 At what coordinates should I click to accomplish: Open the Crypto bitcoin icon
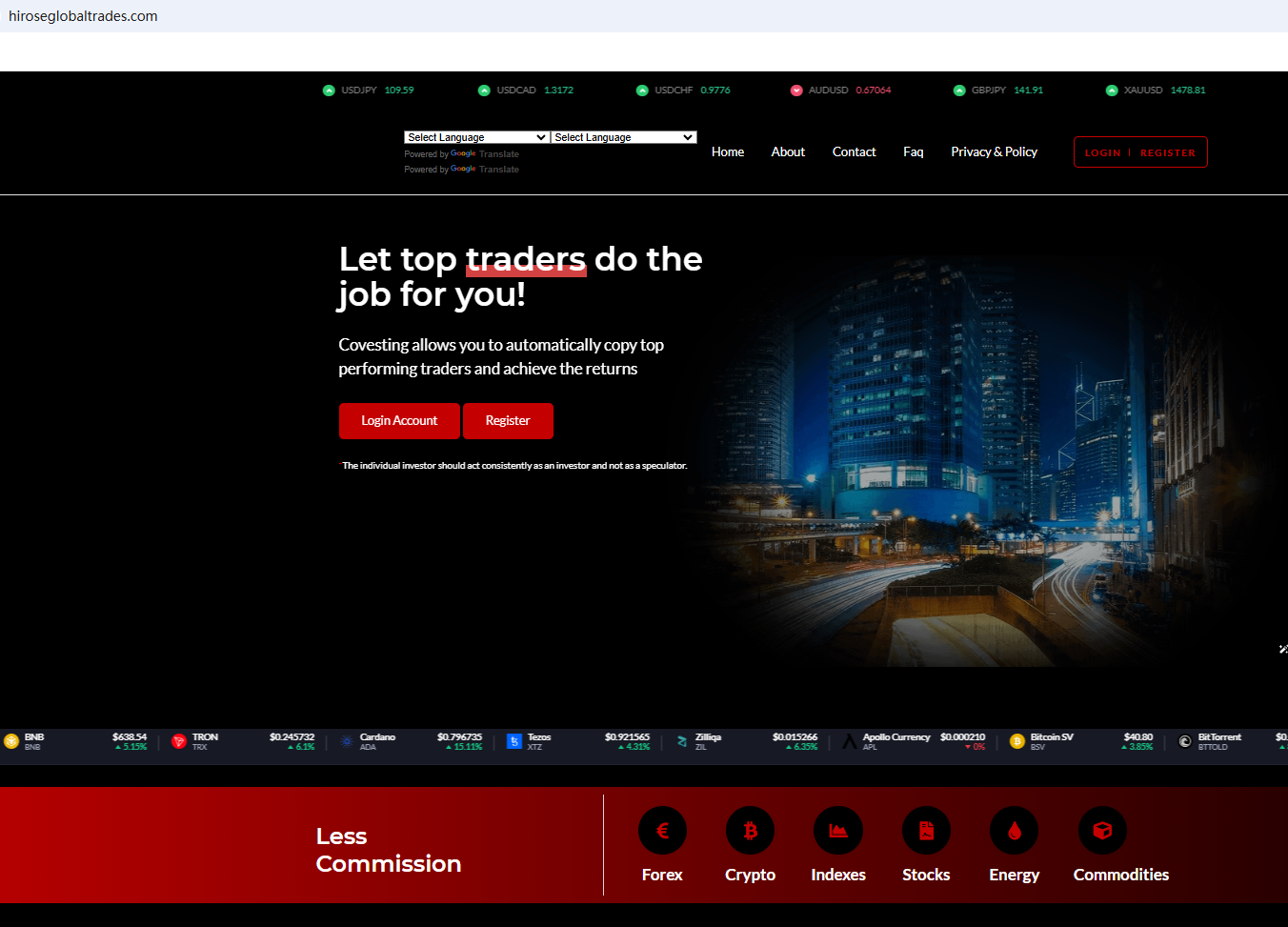750,831
